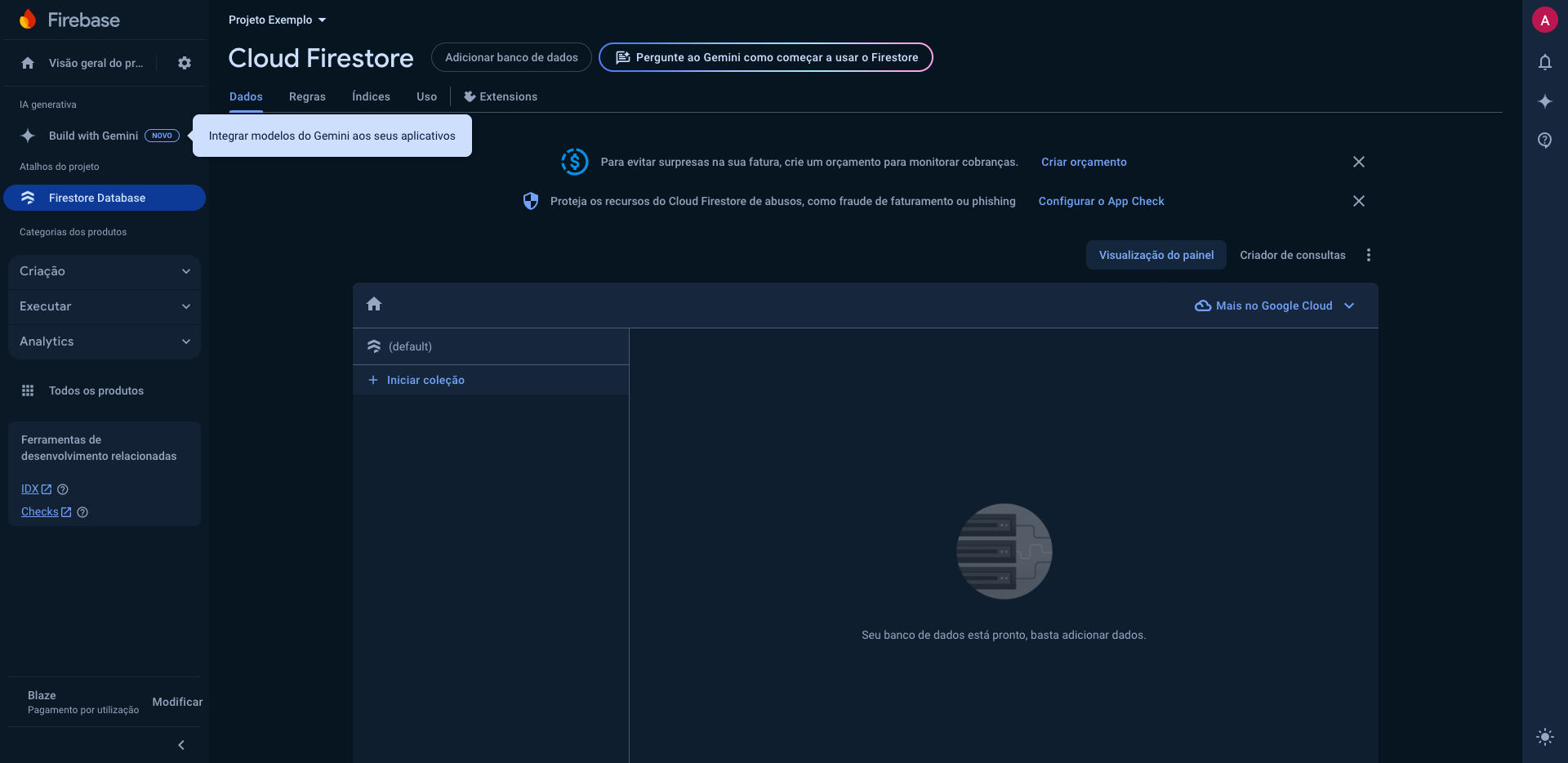Click the (default) database icon
The image size is (1568, 763).
374,346
